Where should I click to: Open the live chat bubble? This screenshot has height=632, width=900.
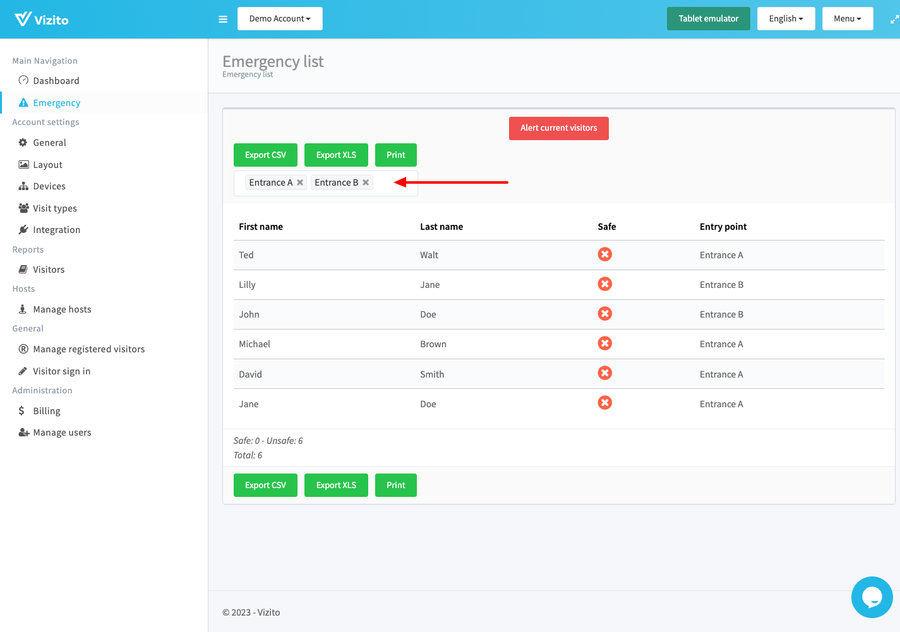tap(871, 597)
